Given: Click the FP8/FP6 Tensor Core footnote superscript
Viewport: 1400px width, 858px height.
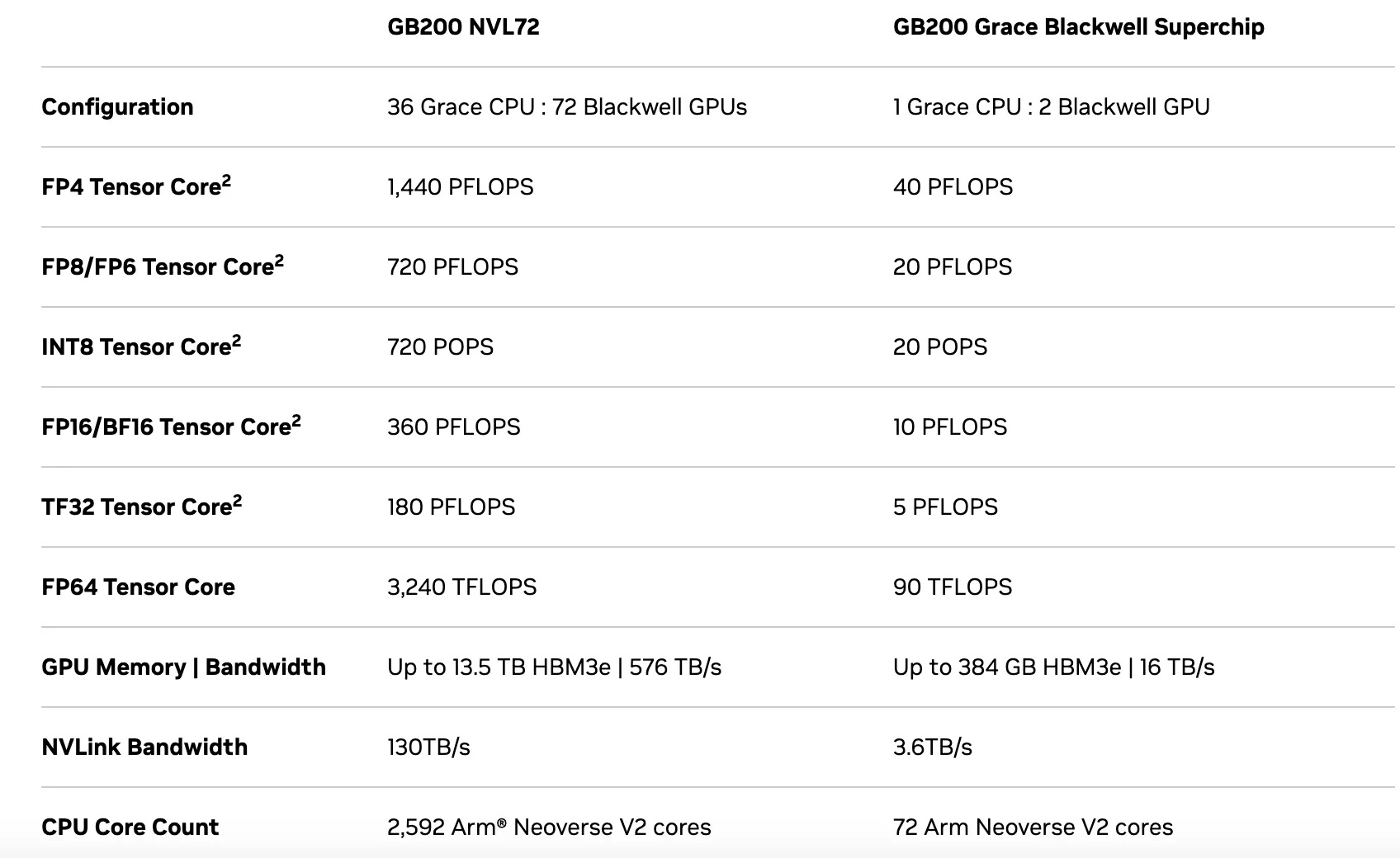Looking at the screenshot, I should [x=279, y=261].
